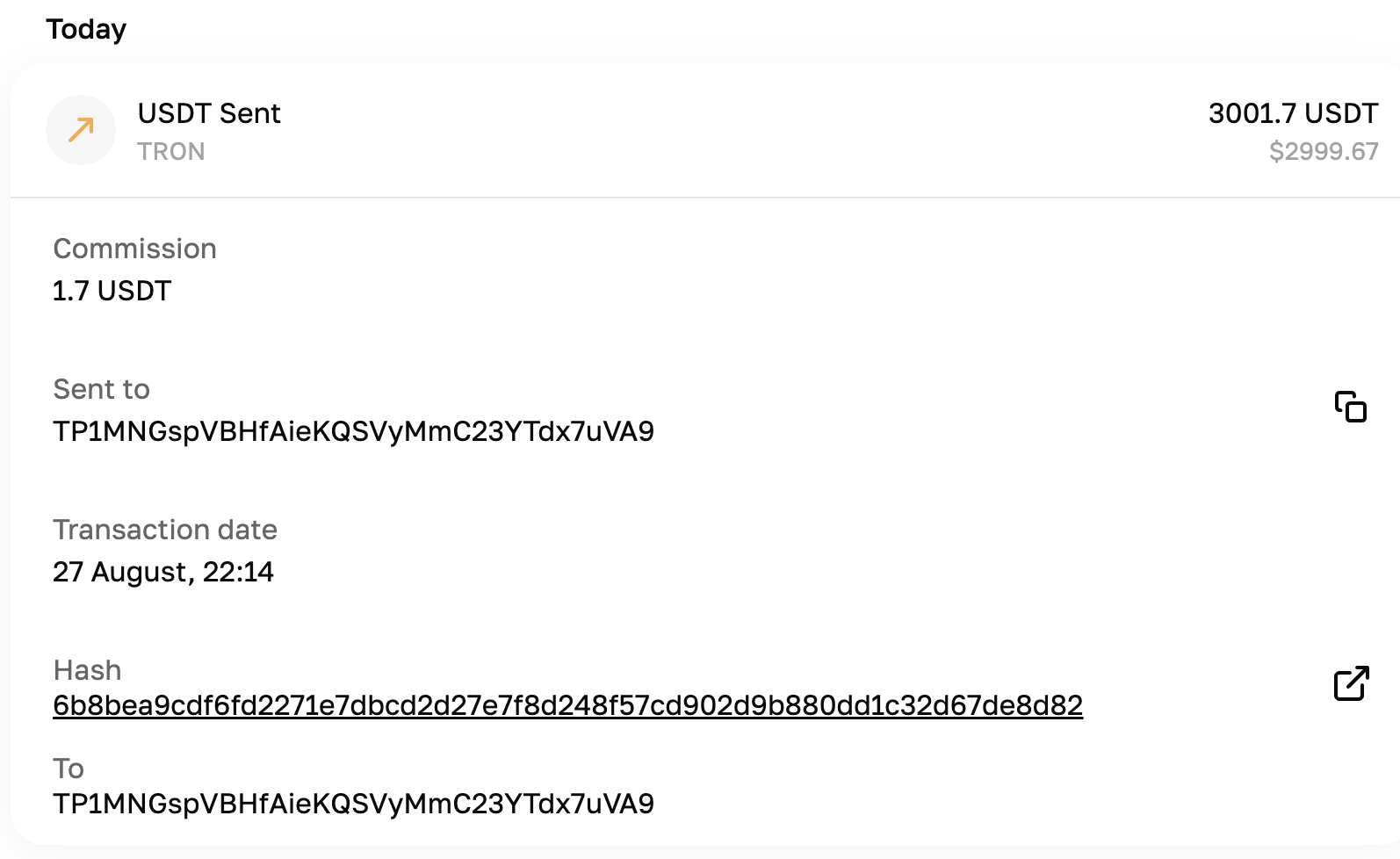This screenshot has width=1400, height=859.
Task: Select the Commission label
Action: [x=134, y=249]
